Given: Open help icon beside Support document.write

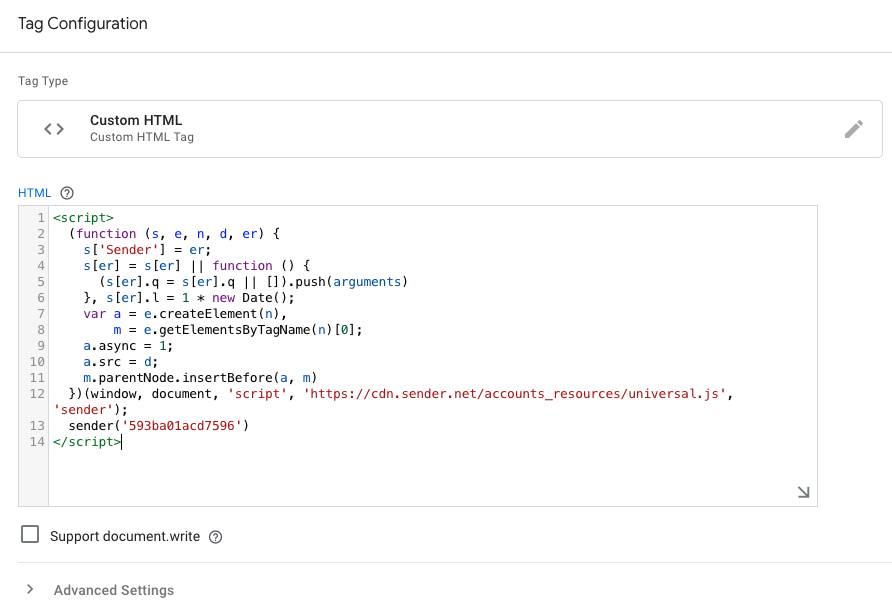Looking at the screenshot, I should click(215, 537).
